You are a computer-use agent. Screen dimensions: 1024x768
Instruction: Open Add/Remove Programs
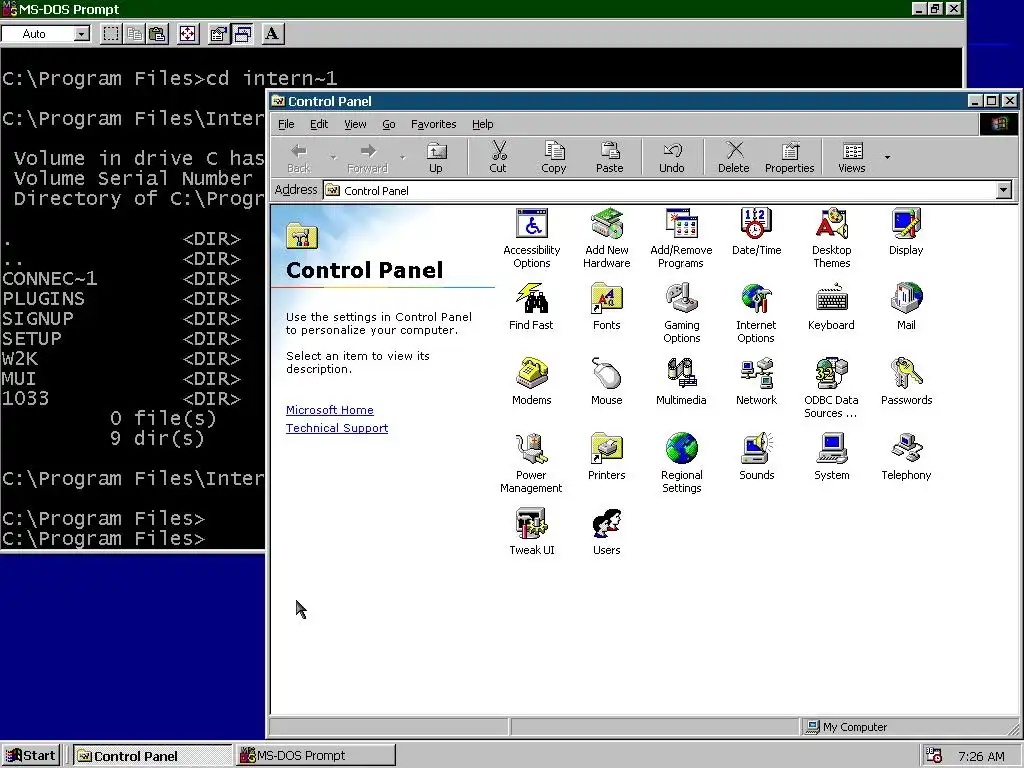coord(681,238)
